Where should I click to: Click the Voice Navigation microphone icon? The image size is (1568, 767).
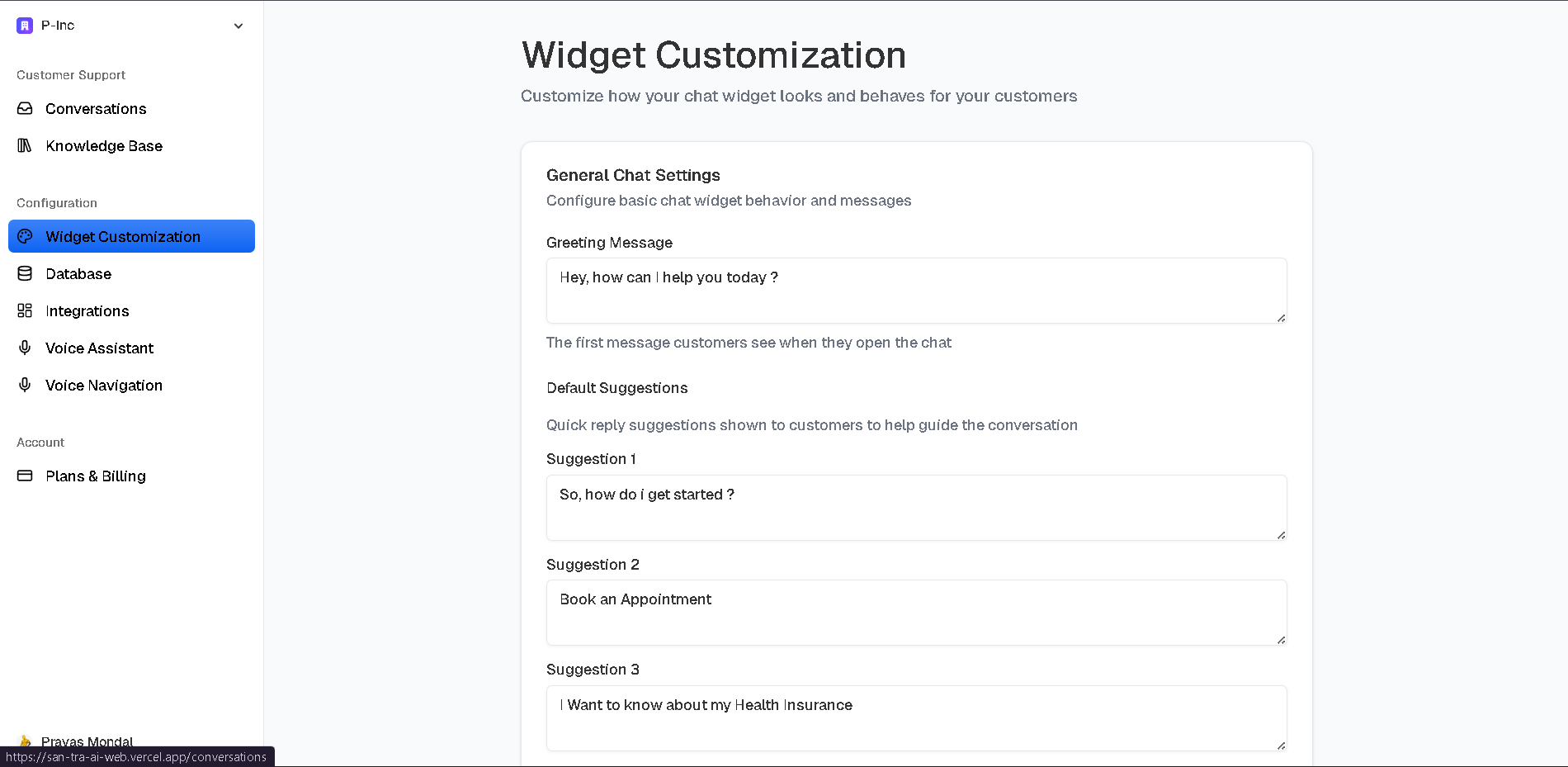(25, 385)
